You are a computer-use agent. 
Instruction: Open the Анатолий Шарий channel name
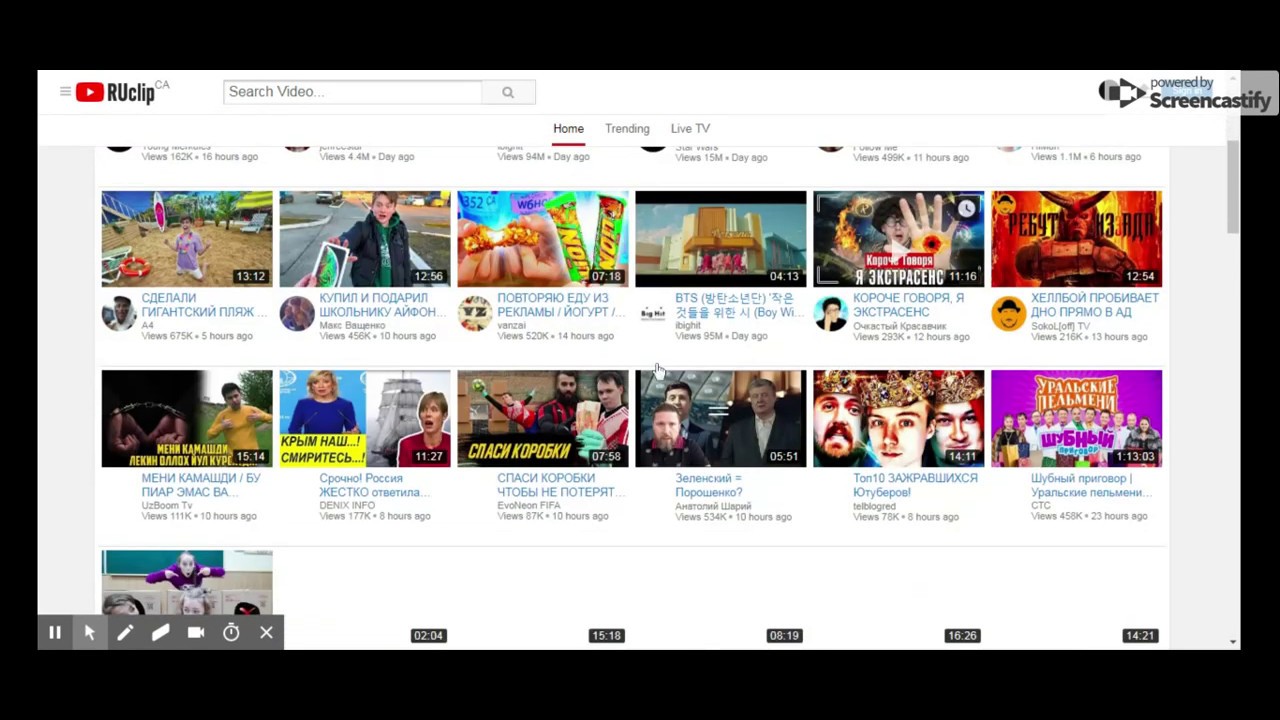point(713,506)
